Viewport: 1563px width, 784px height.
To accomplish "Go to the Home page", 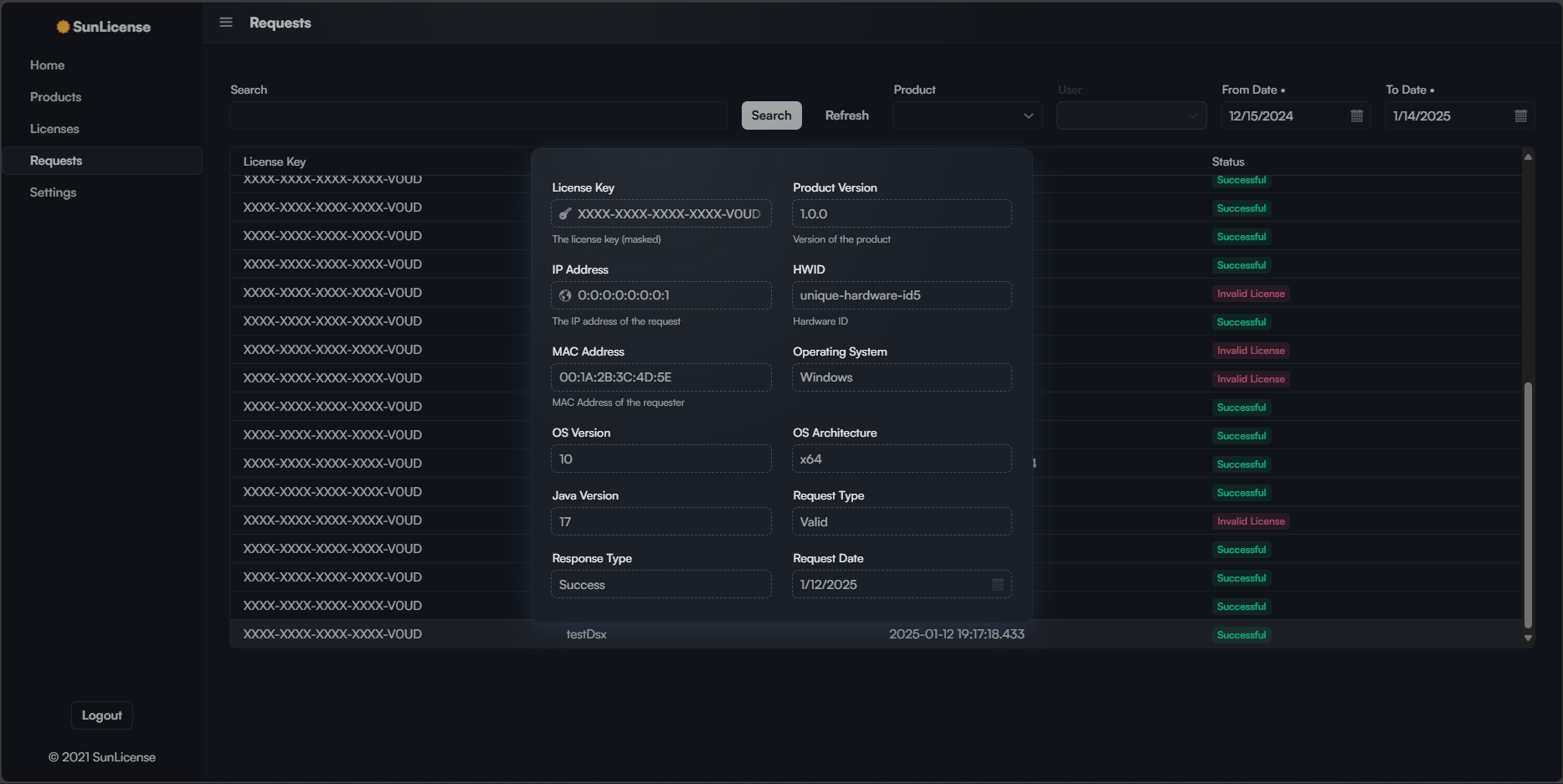I will pos(47,65).
